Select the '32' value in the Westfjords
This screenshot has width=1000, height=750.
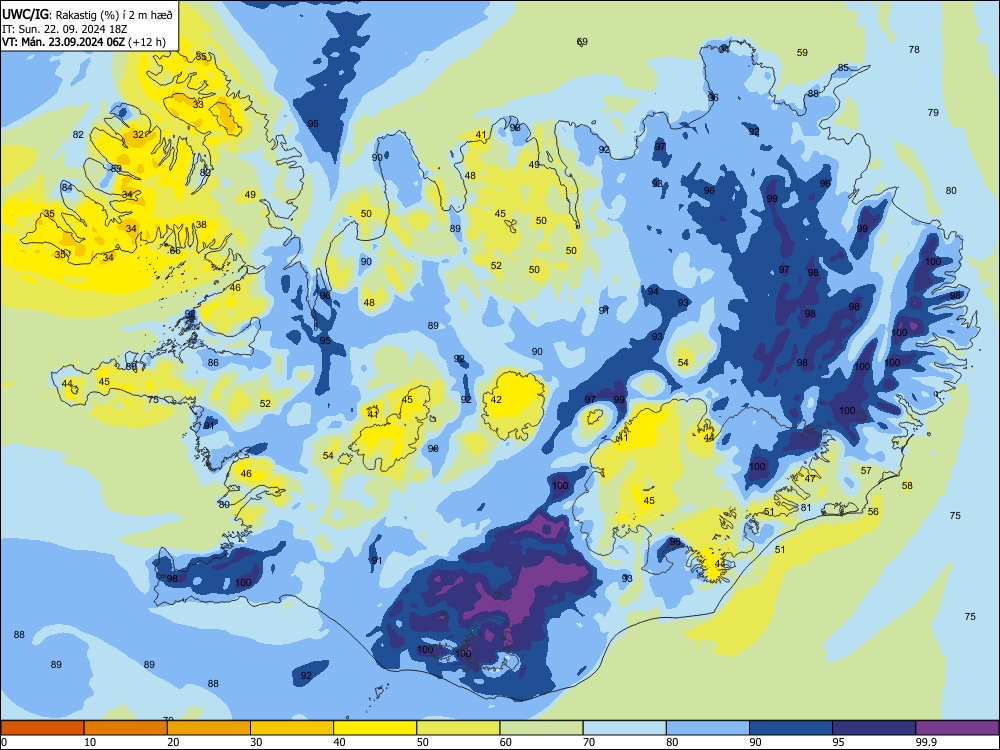138,135
